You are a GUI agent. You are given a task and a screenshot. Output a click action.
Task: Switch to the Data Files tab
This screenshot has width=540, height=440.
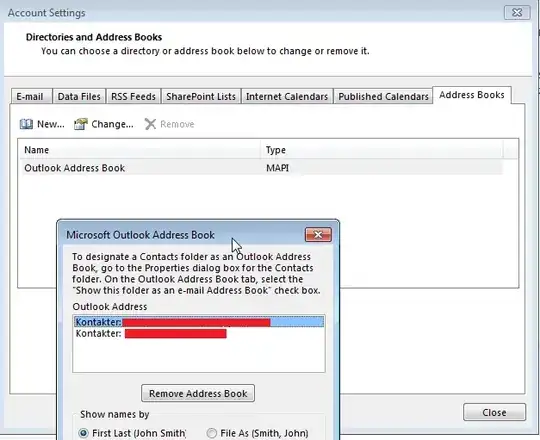click(x=79, y=96)
